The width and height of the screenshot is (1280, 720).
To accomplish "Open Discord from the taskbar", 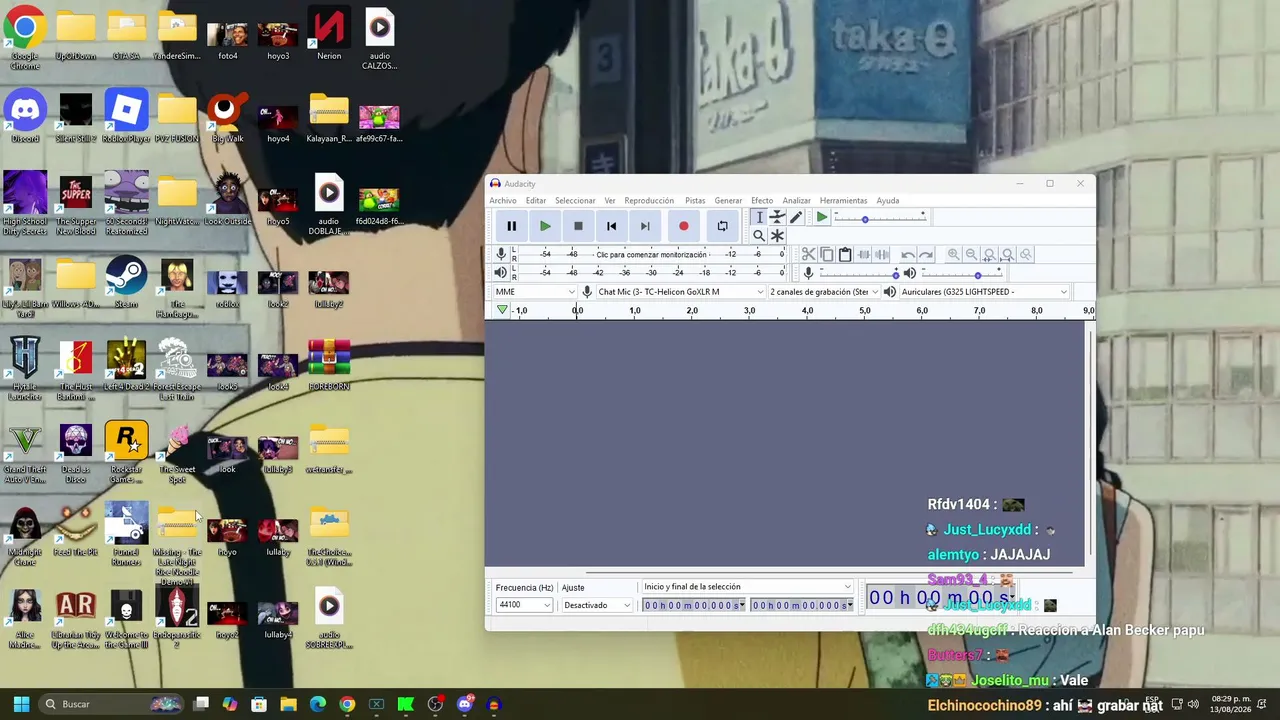I will [x=464, y=704].
